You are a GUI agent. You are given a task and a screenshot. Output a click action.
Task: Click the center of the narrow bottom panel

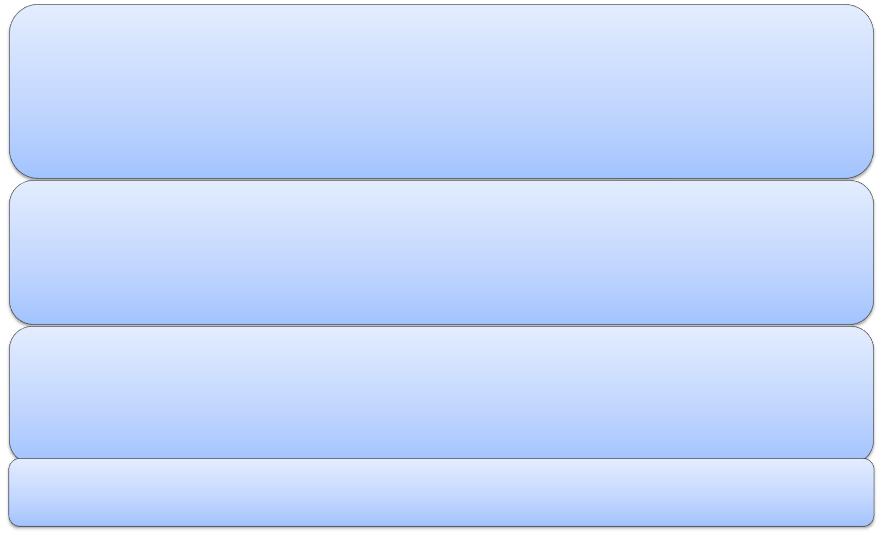point(442,493)
